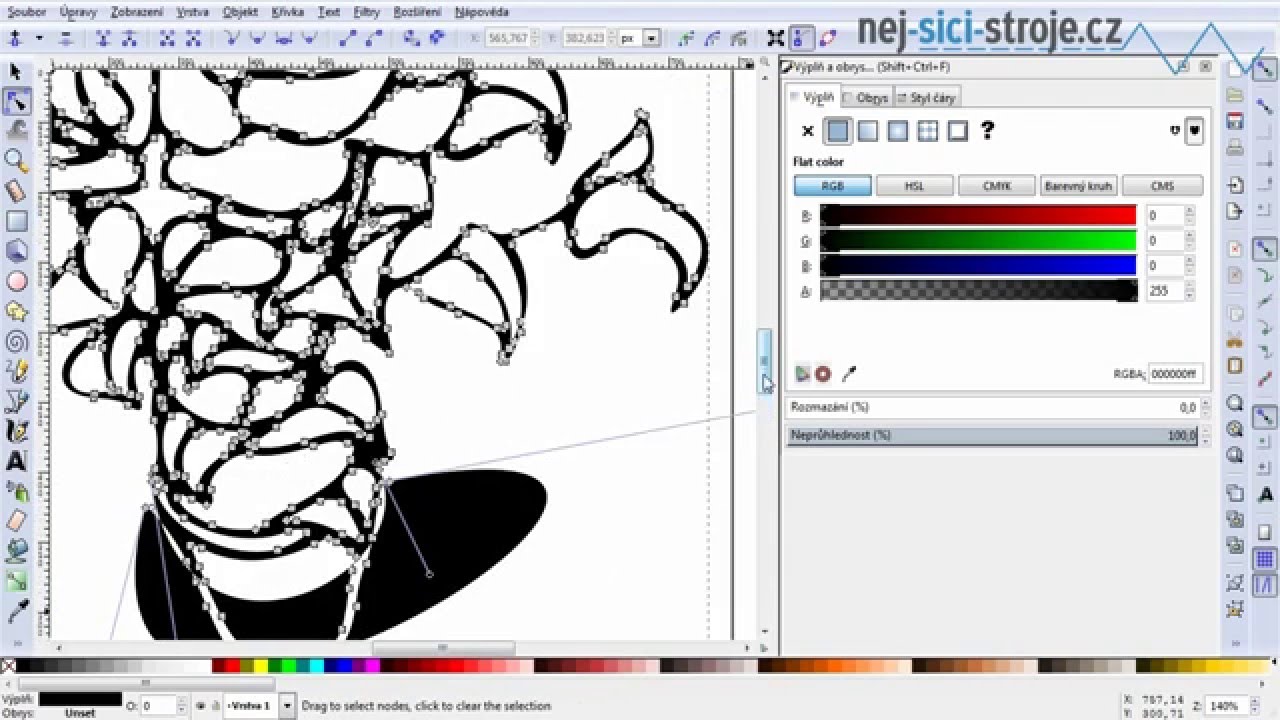The image size is (1280, 720).
Task: Choose Pattern paint type
Action: pos(928,131)
